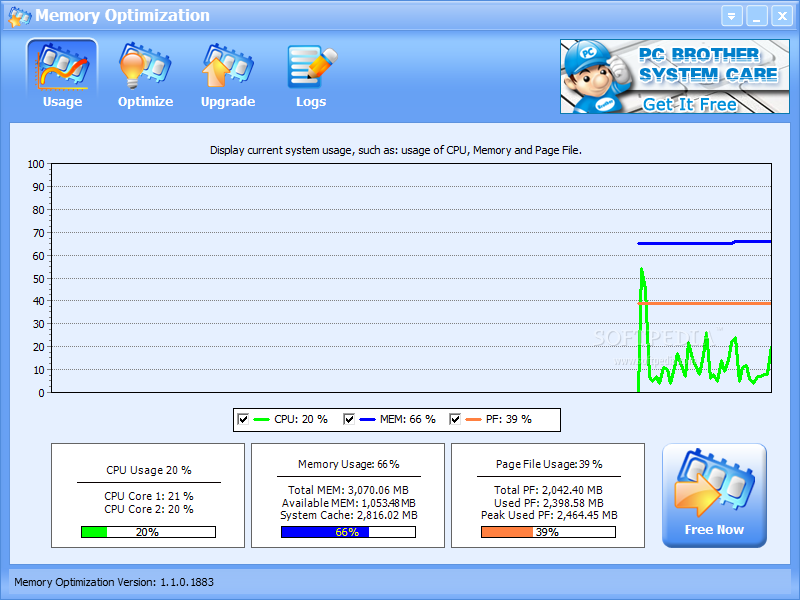Click the Memory Optimization app icon in title bar
Viewport: 800px width, 600px height.
click(x=19, y=17)
